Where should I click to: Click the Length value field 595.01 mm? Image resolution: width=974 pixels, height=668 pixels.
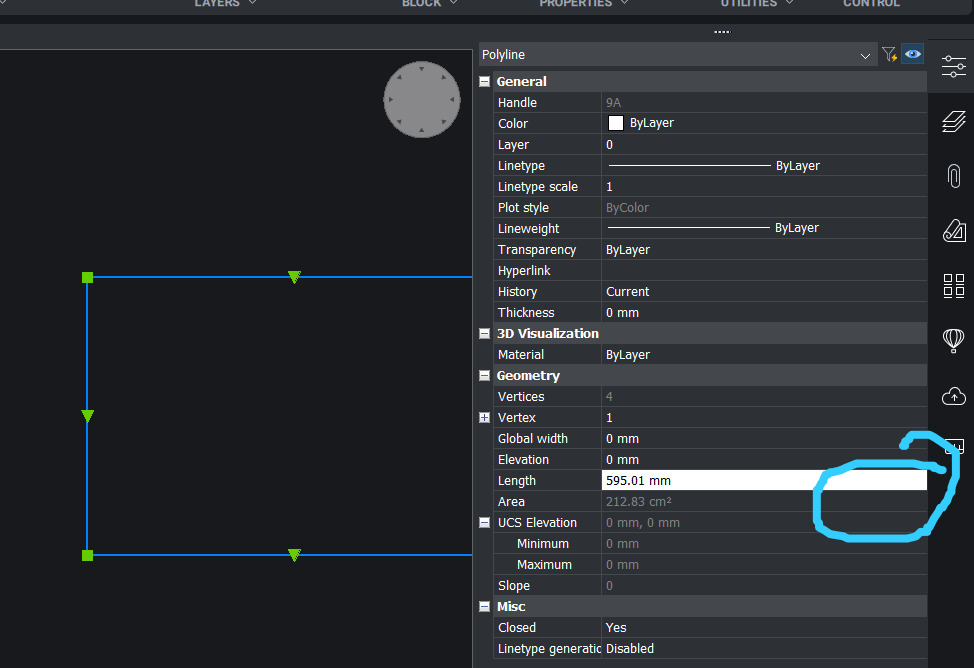[x=700, y=481]
